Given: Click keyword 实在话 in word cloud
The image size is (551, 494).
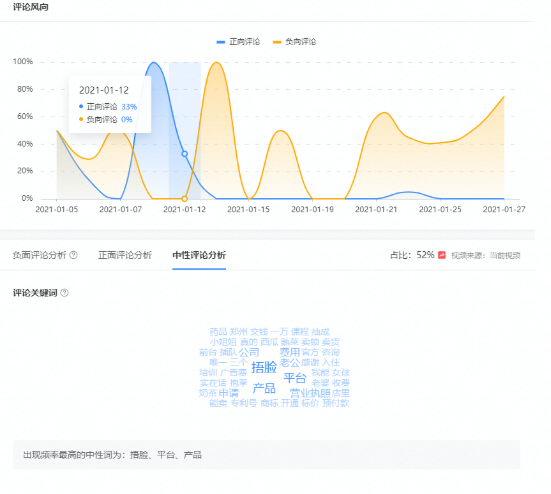Looking at the screenshot, I should 213,383.
